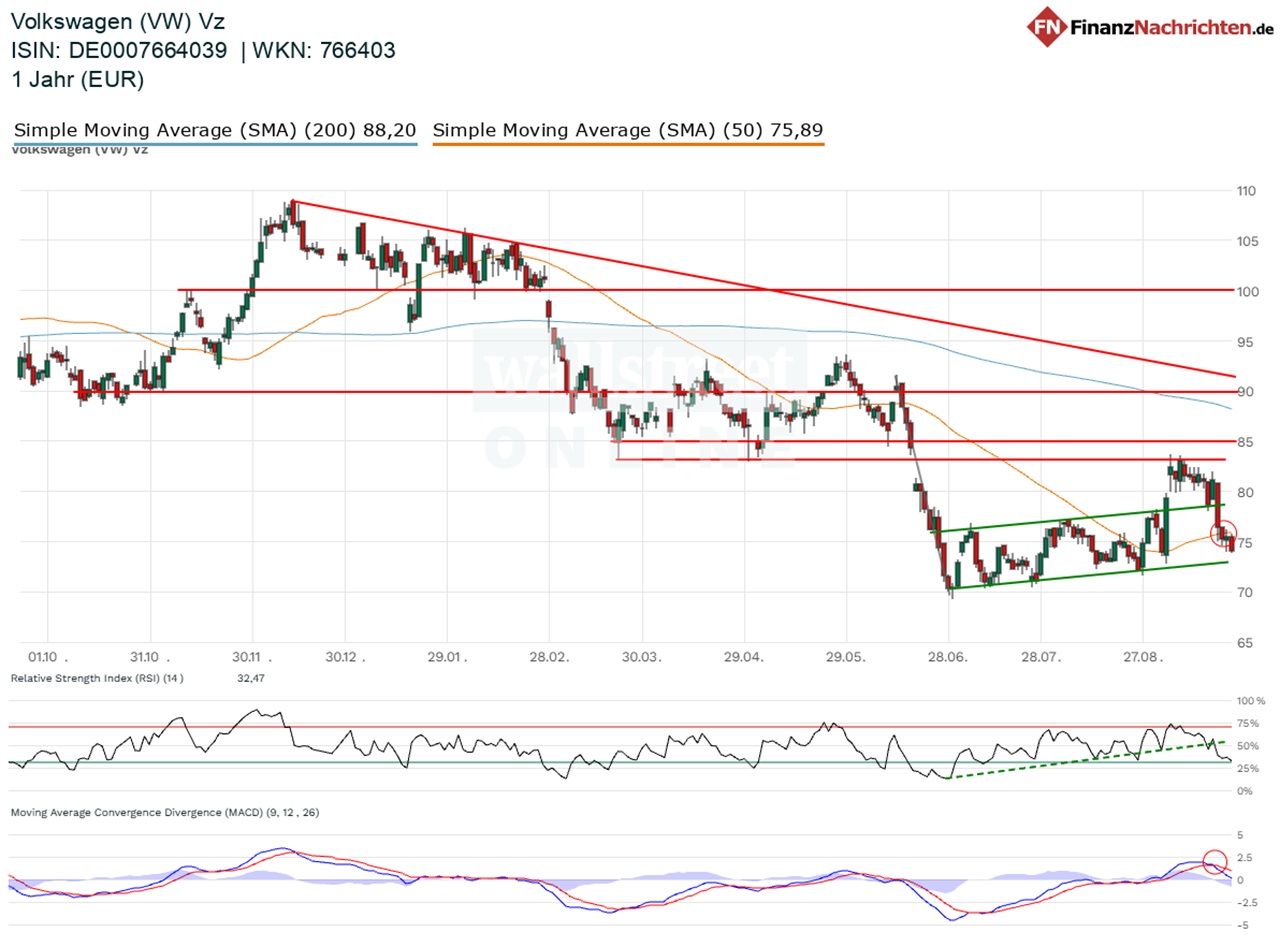This screenshot has width=1280, height=940.
Task: Click the 100 price axis label
Action: point(1247,291)
